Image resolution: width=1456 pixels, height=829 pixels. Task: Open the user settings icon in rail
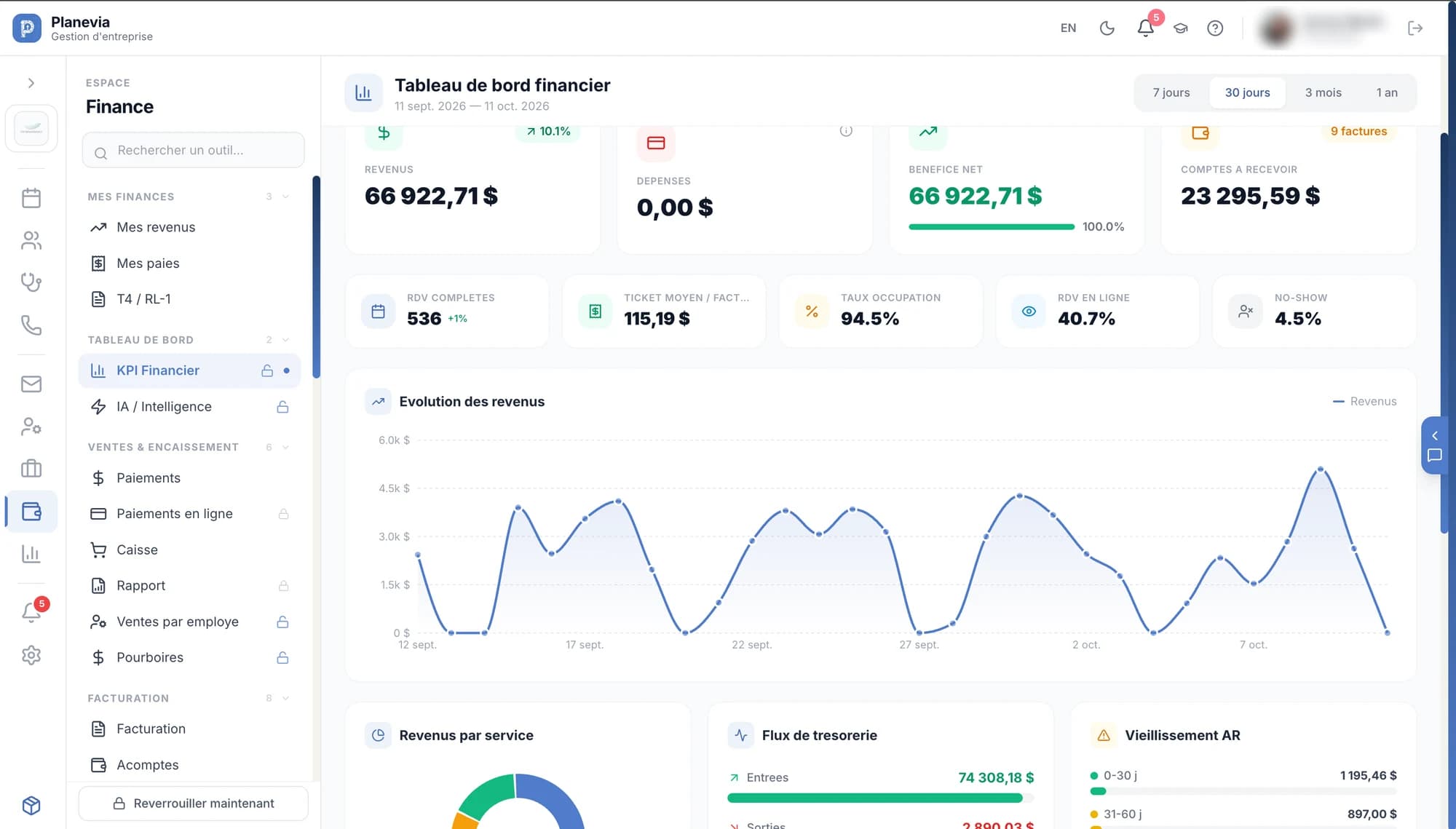(31, 426)
